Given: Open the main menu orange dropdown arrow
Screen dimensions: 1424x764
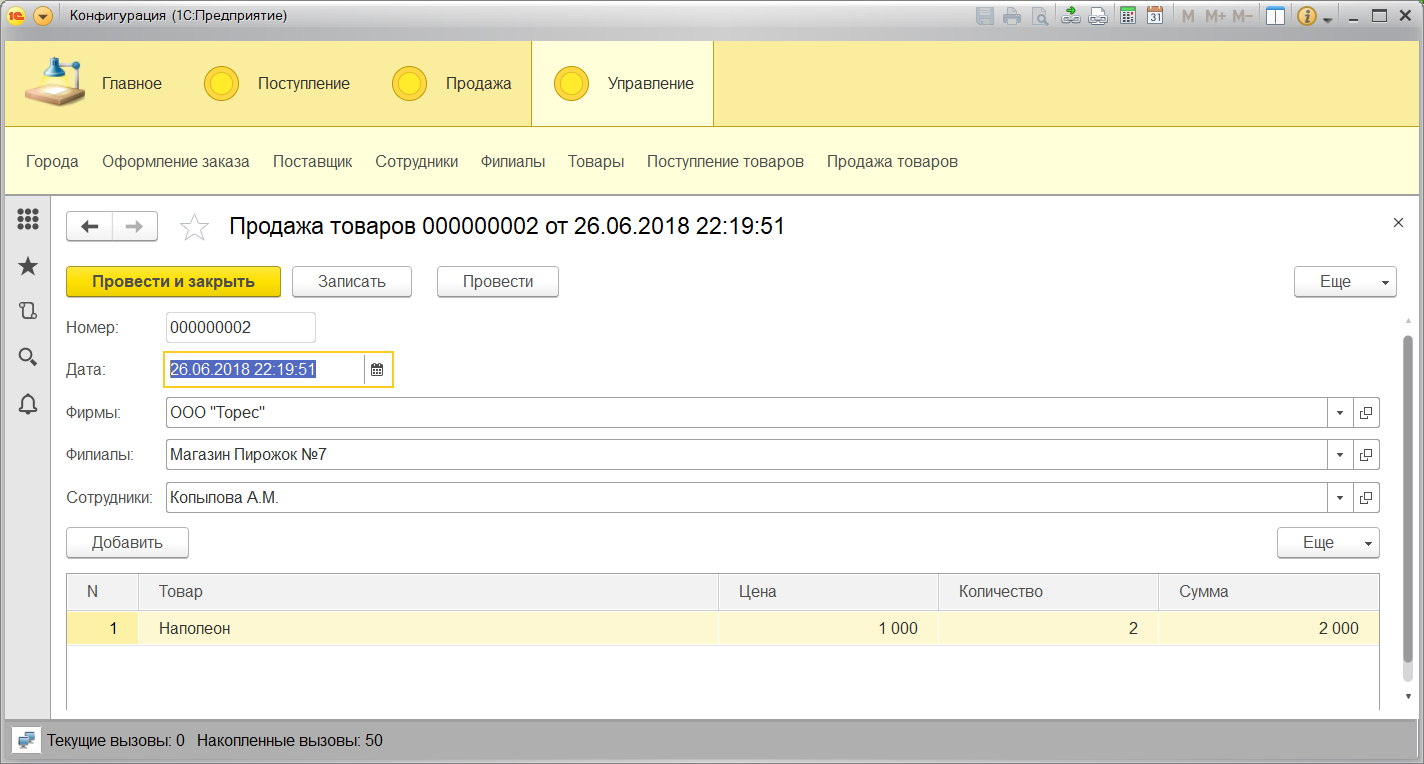Looking at the screenshot, I should tap(43, 16).
